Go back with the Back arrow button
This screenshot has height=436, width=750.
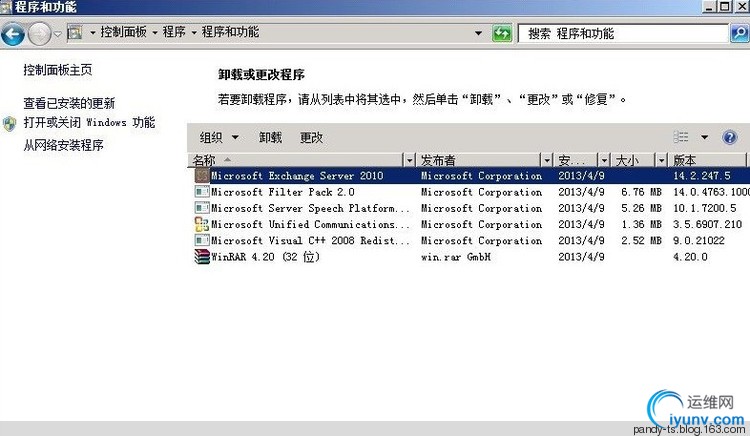click(x=12, y=33)
